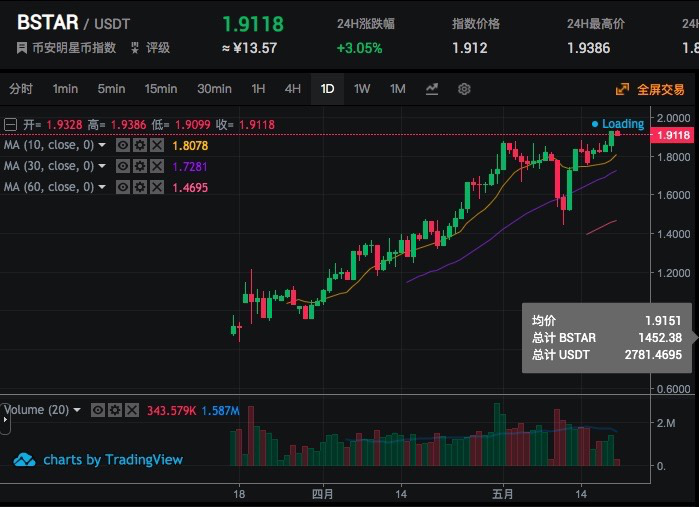Image resolution: width=699 pixels, height=507 pixels.
Task: Click the Loading status indicator
Action: (618, 124)
